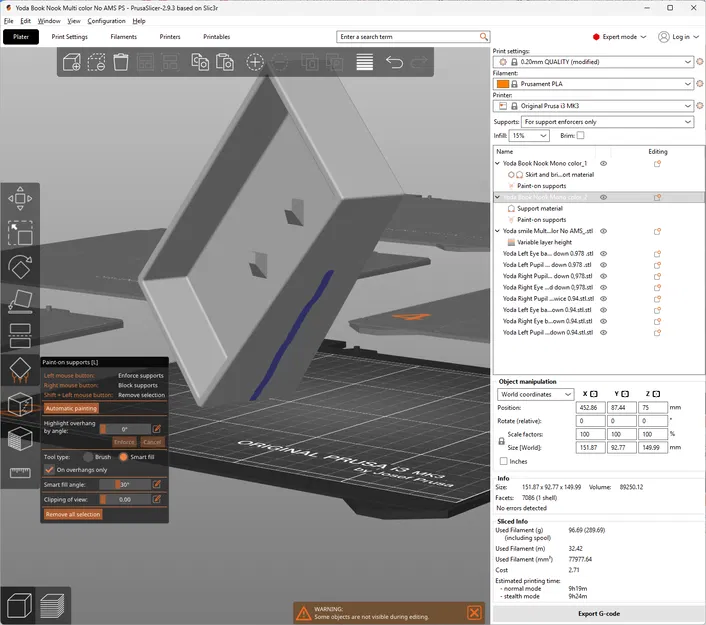Open the World coordinates dropdown
This screenshot has height=625, width=706.
[535, 394]
